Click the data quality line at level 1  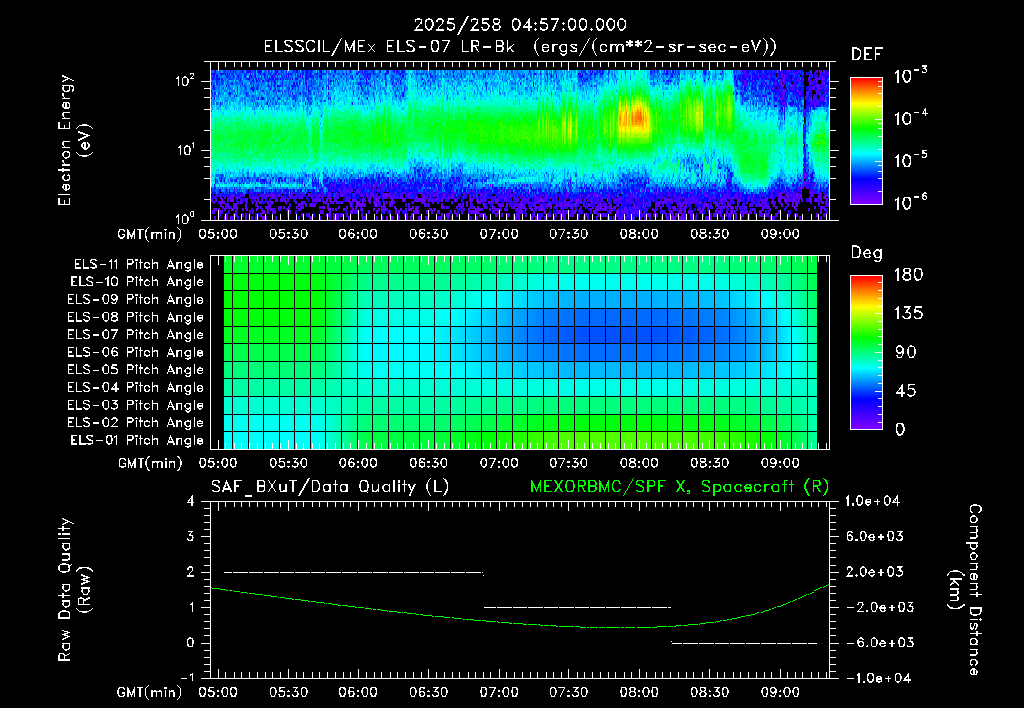tap(577, 607)
